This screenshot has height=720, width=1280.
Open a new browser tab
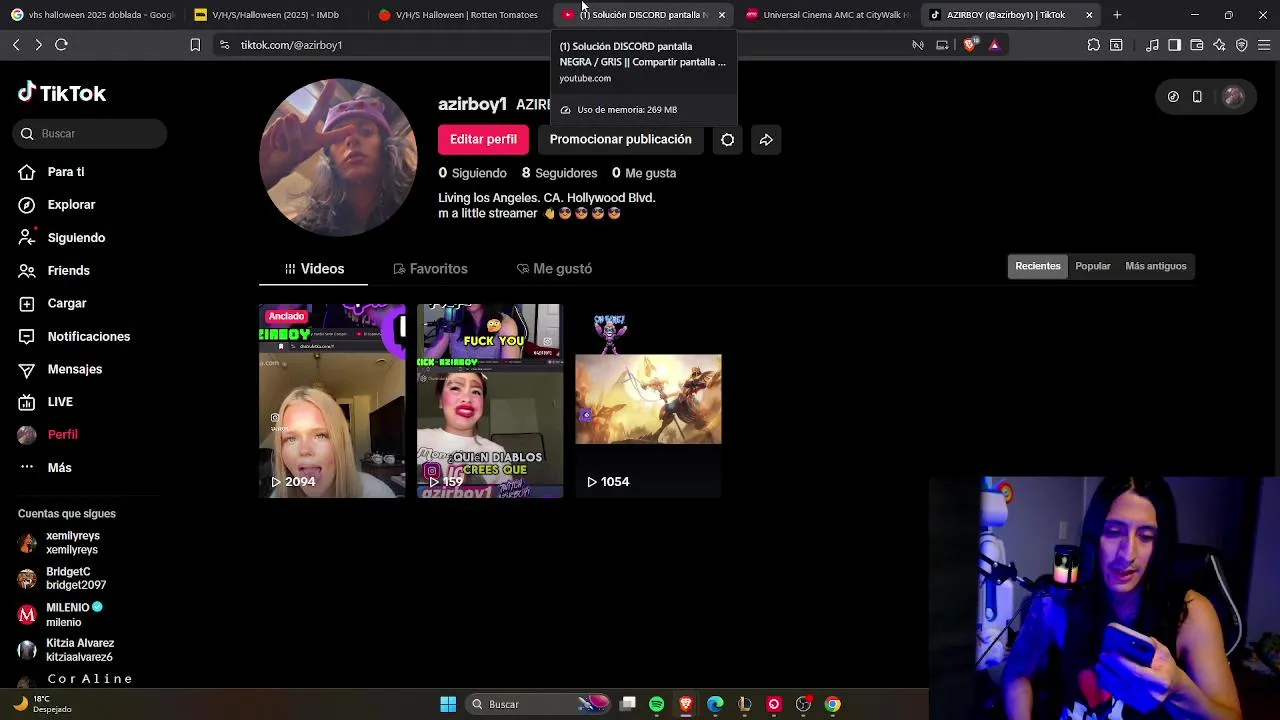[x=1117, y=15]
